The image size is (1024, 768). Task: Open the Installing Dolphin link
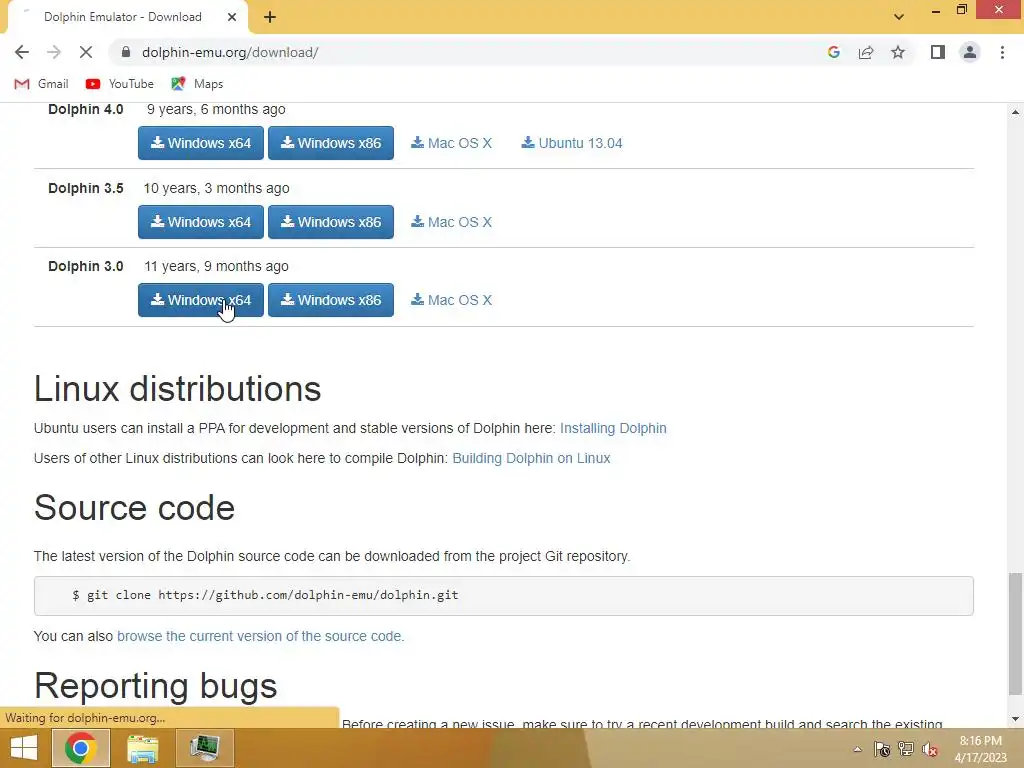point(613,428)
